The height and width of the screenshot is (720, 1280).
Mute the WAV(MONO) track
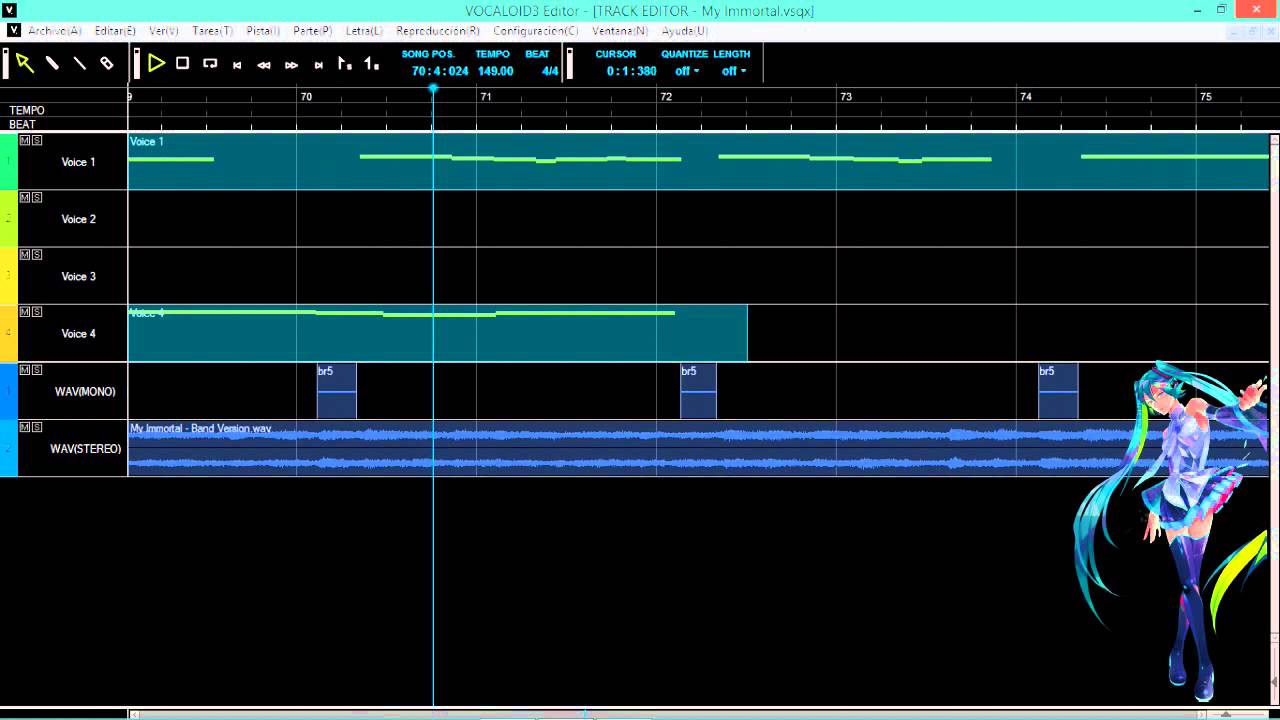click(x=25, y=369)
